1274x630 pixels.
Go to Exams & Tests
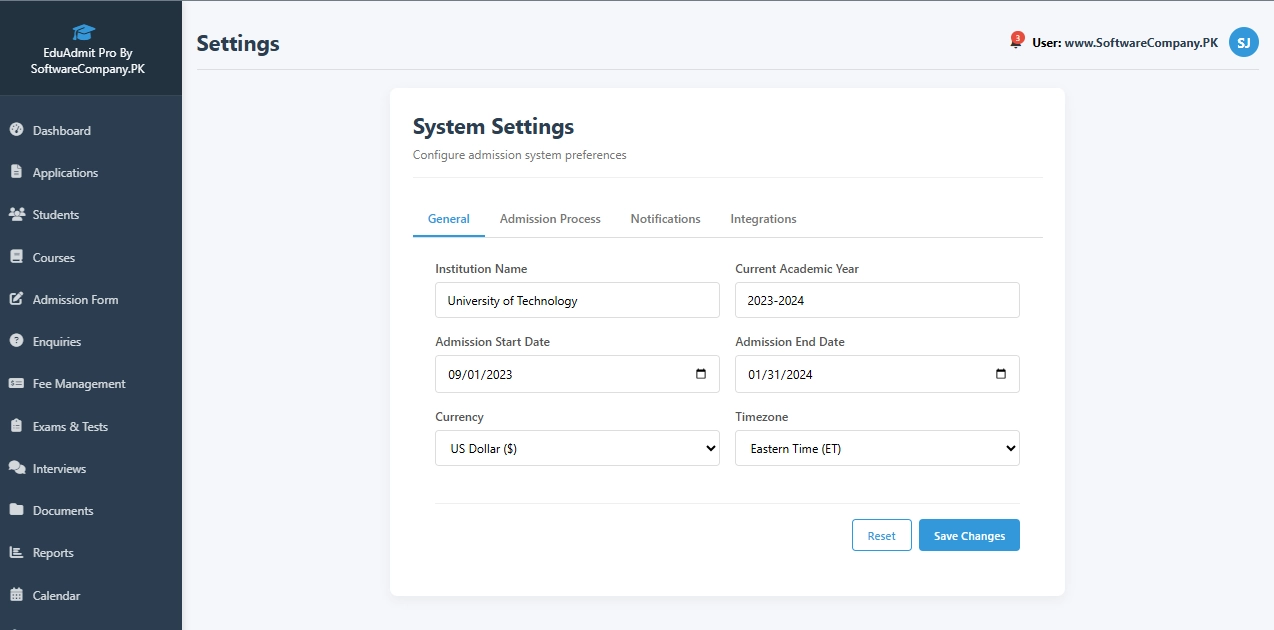(70, 426)
